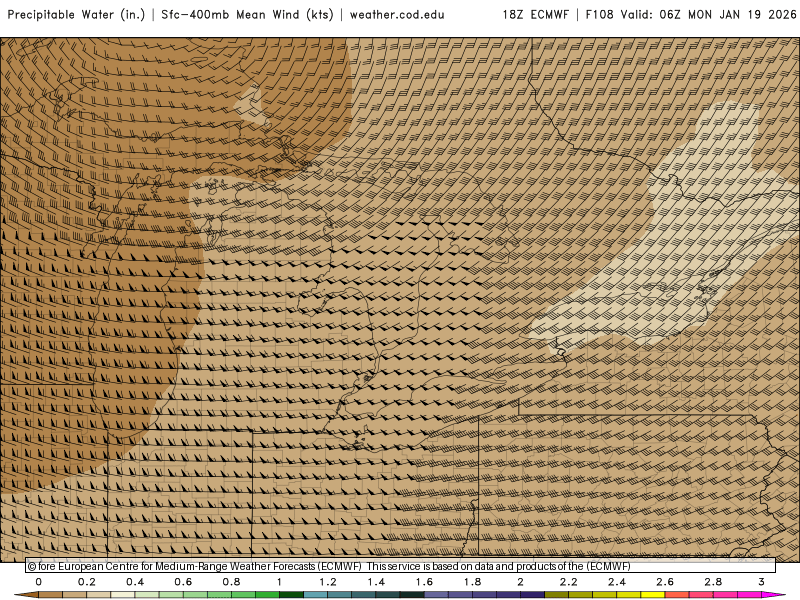The width and height of the screenshot is (800, 600).
Task: Click the '2.4' label on the color scale
Action: [617, 582]
